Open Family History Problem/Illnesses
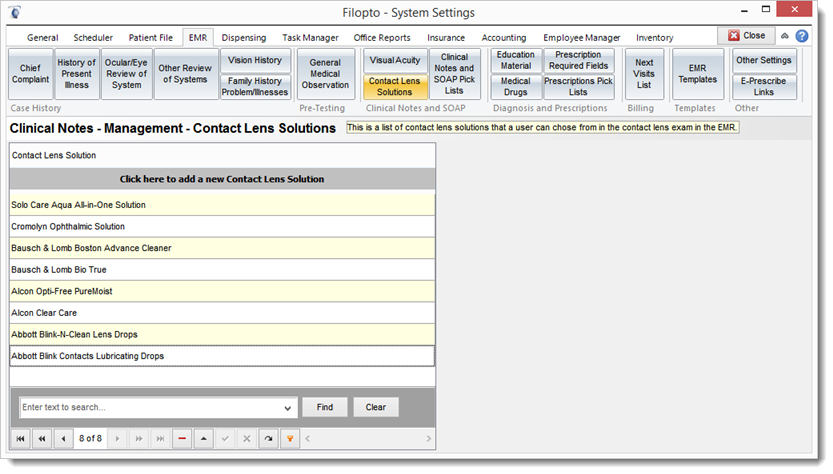The height and width of the screenshot is (474, 833). point(255,87)
